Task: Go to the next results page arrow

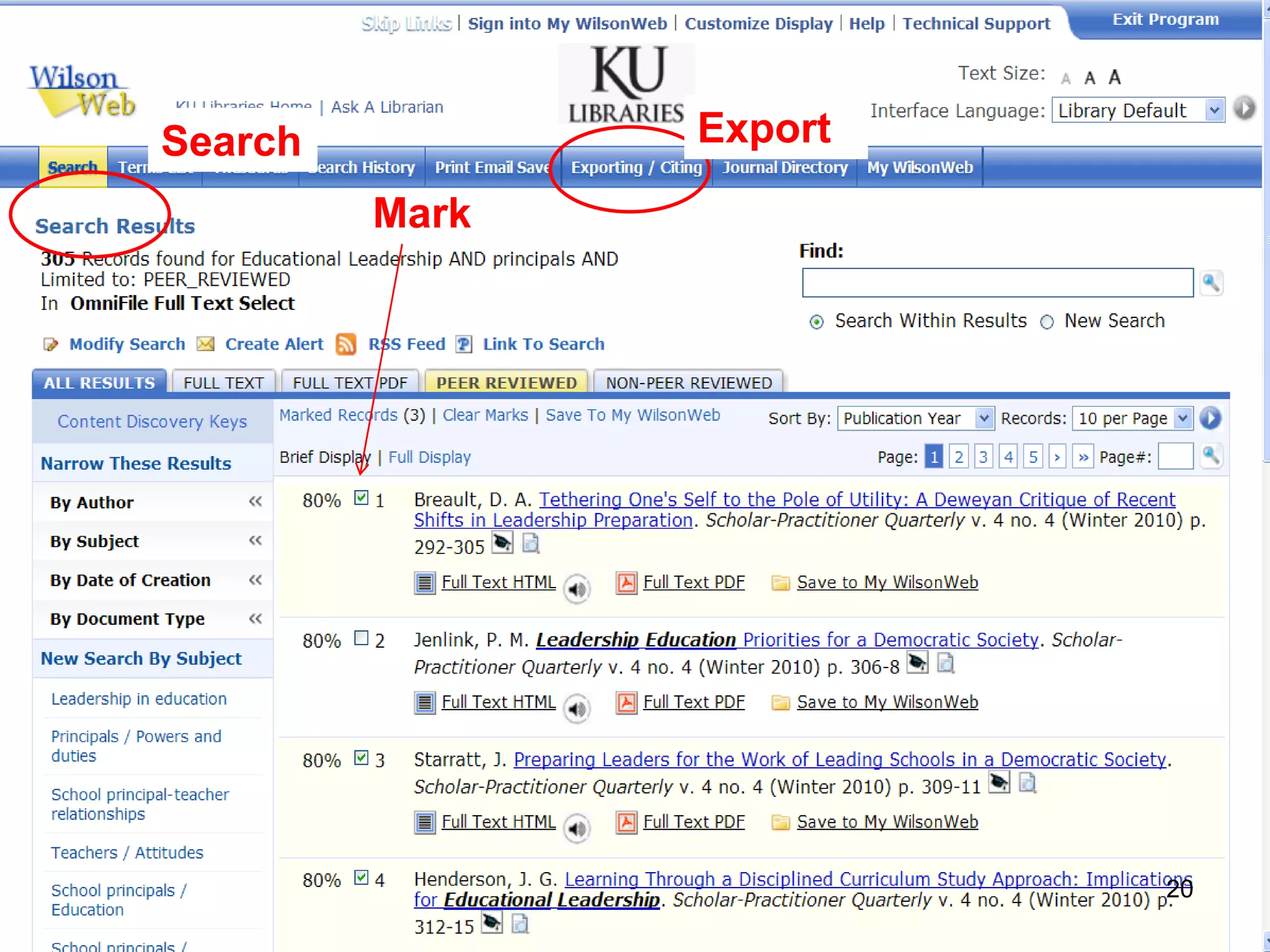Action: point(1057,457)
